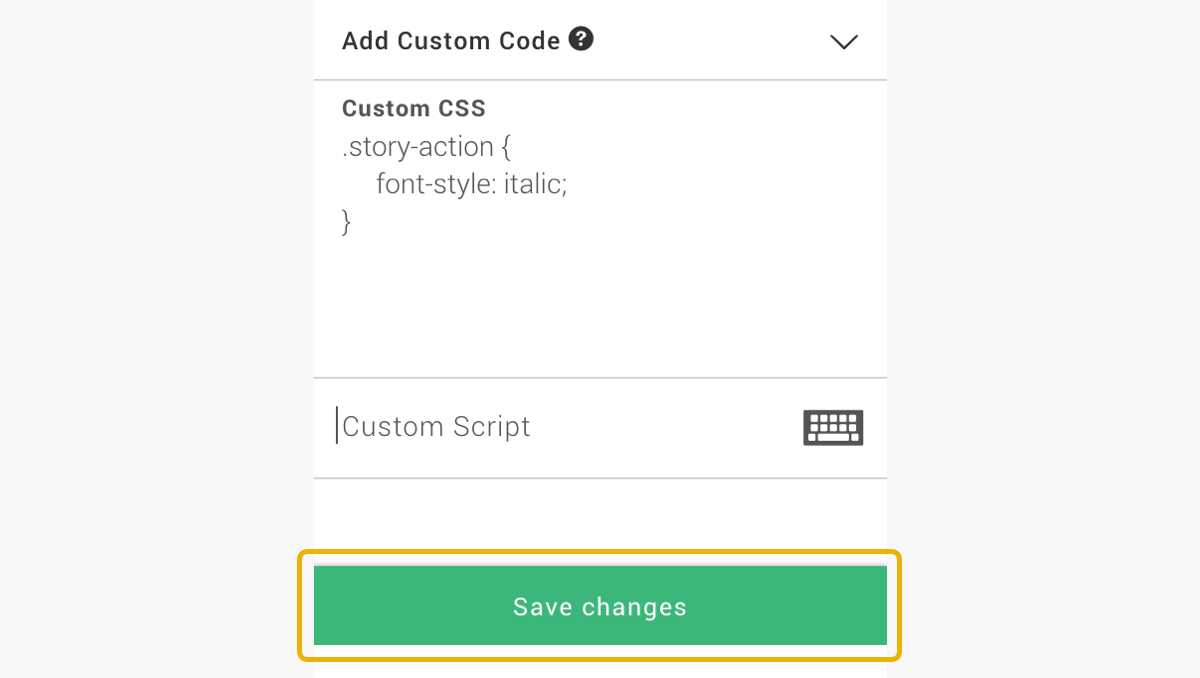This screenshot has width=1200, height=678.
Task: Click the Custom Script placeholder text
Action: 436,427
